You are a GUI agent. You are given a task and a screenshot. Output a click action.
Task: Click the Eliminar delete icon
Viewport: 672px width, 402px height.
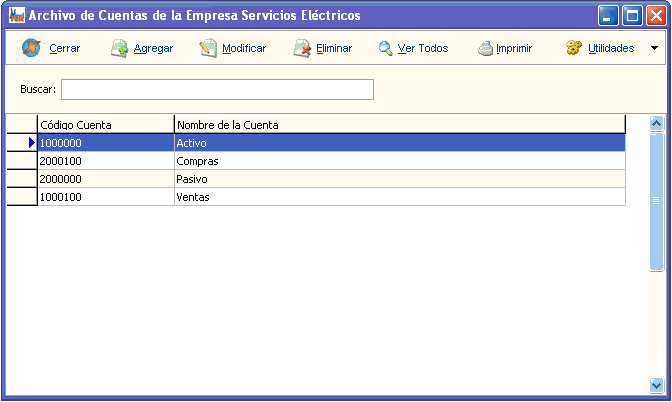tap(301, 48)
